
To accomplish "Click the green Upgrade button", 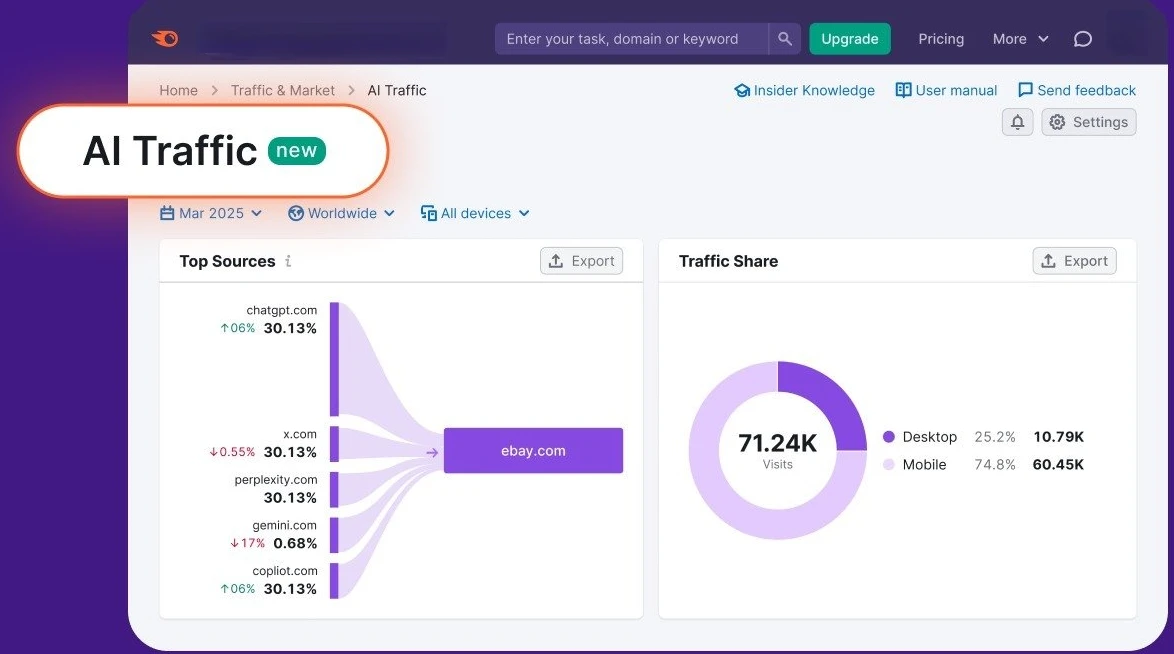I will (850, 38).
